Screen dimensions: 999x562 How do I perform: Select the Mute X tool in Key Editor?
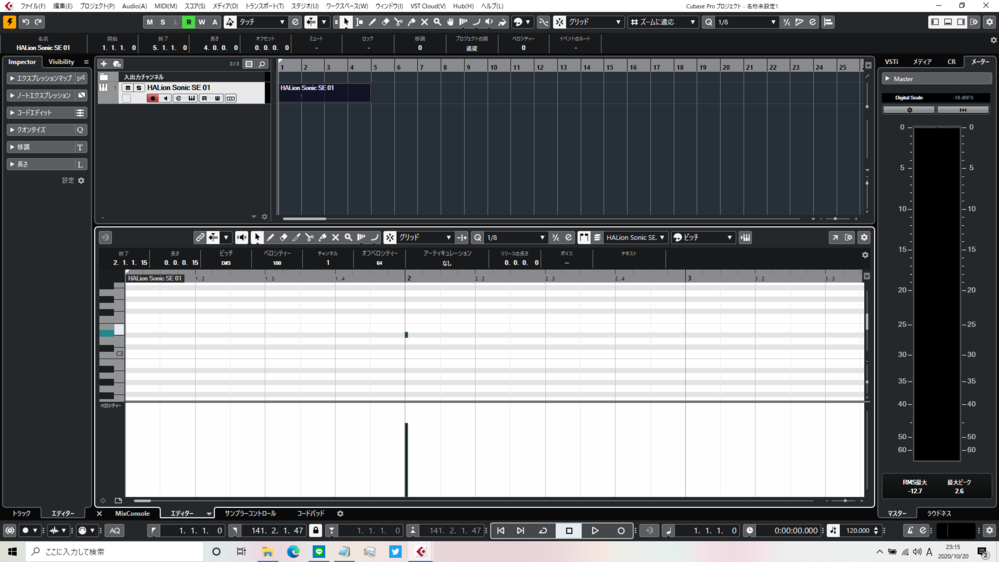pos(335,238)
